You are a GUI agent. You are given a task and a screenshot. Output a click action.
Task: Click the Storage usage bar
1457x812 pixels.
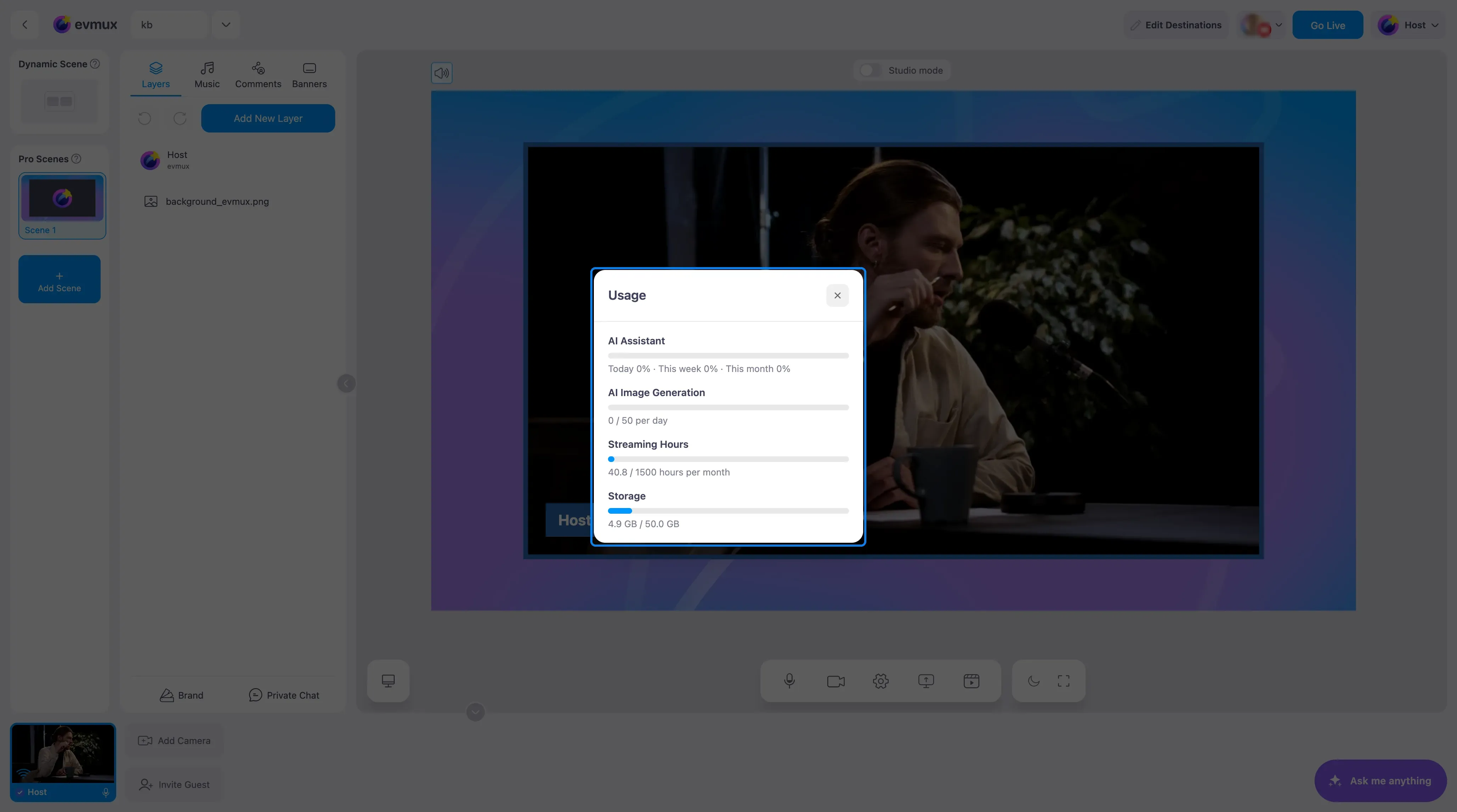pyautogui.click(x=728, y=511)
